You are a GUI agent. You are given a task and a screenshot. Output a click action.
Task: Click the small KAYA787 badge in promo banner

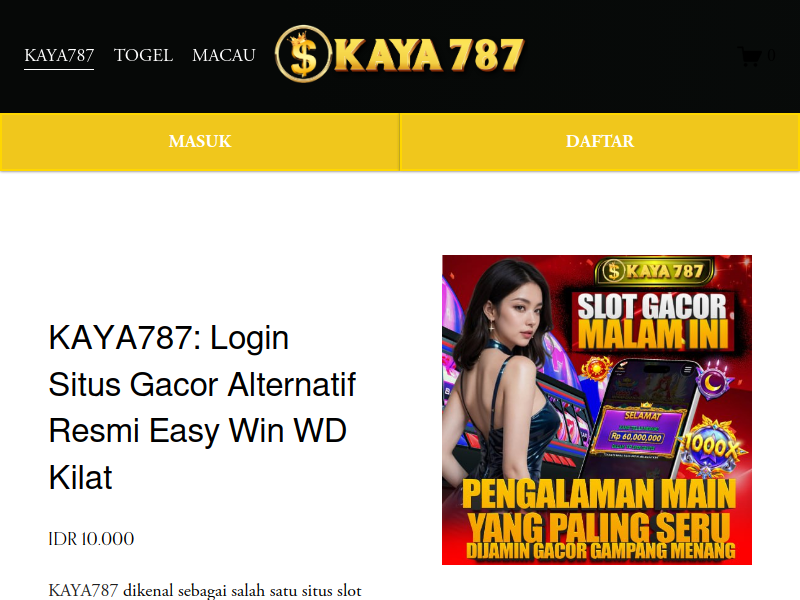coord(654,271)
